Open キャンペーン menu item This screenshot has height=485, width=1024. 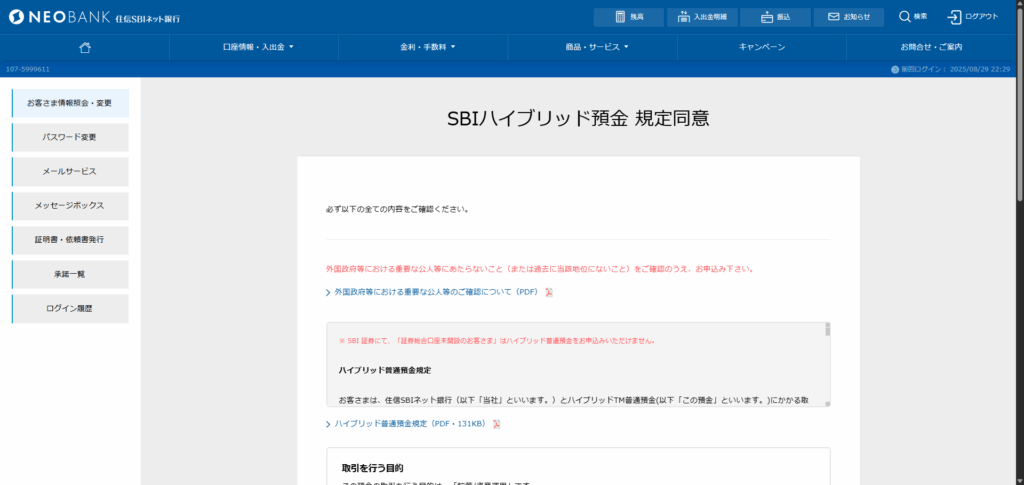pyautogui.click(x=761, y=47)
